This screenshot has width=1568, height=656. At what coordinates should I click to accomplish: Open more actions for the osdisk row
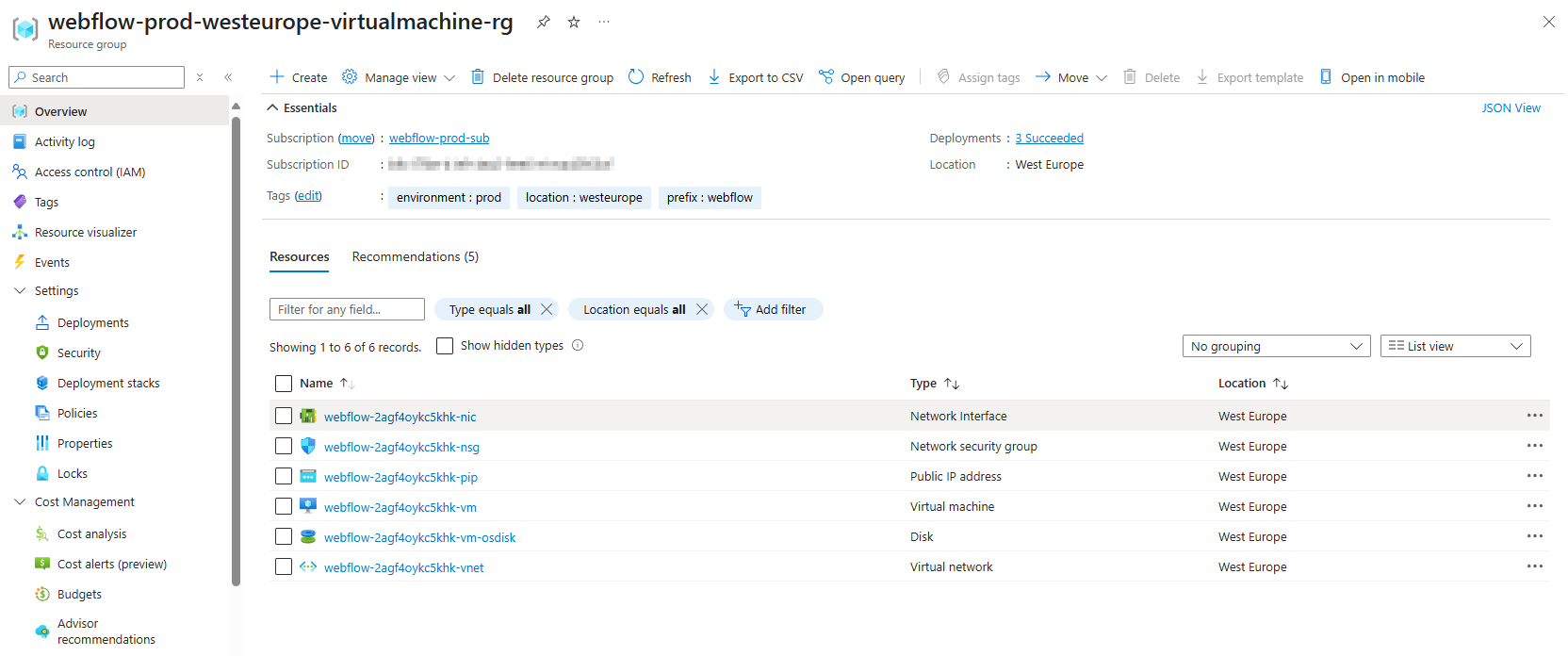[1535, 536]
